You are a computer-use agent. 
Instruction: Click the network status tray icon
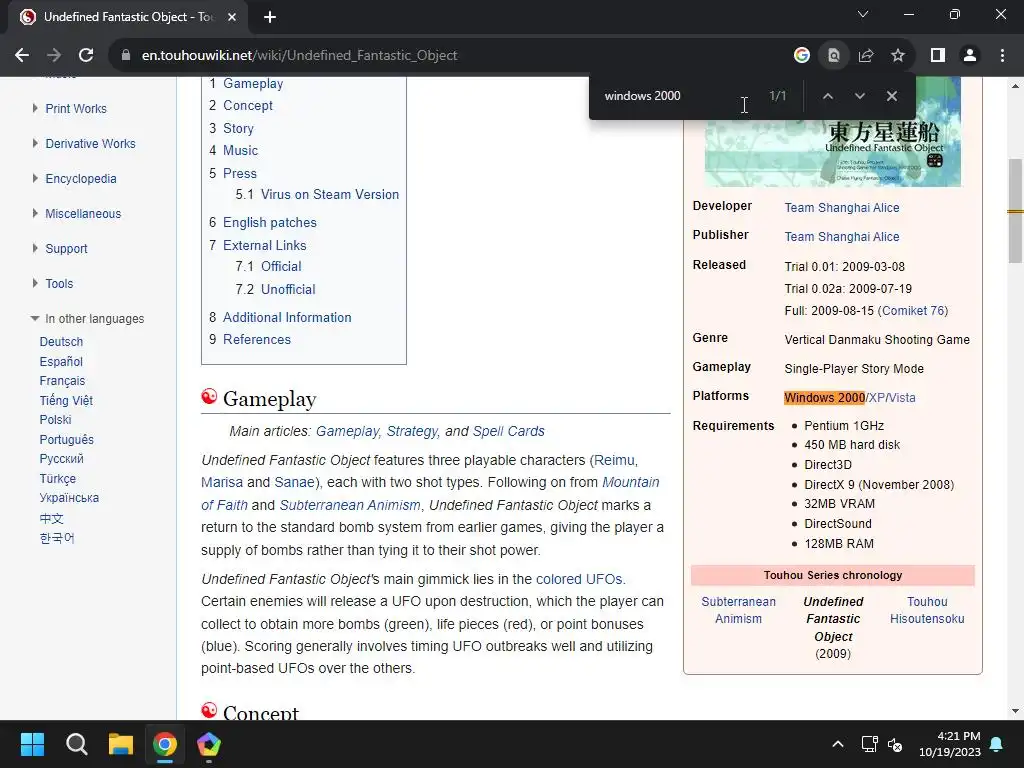click(869, 744)
